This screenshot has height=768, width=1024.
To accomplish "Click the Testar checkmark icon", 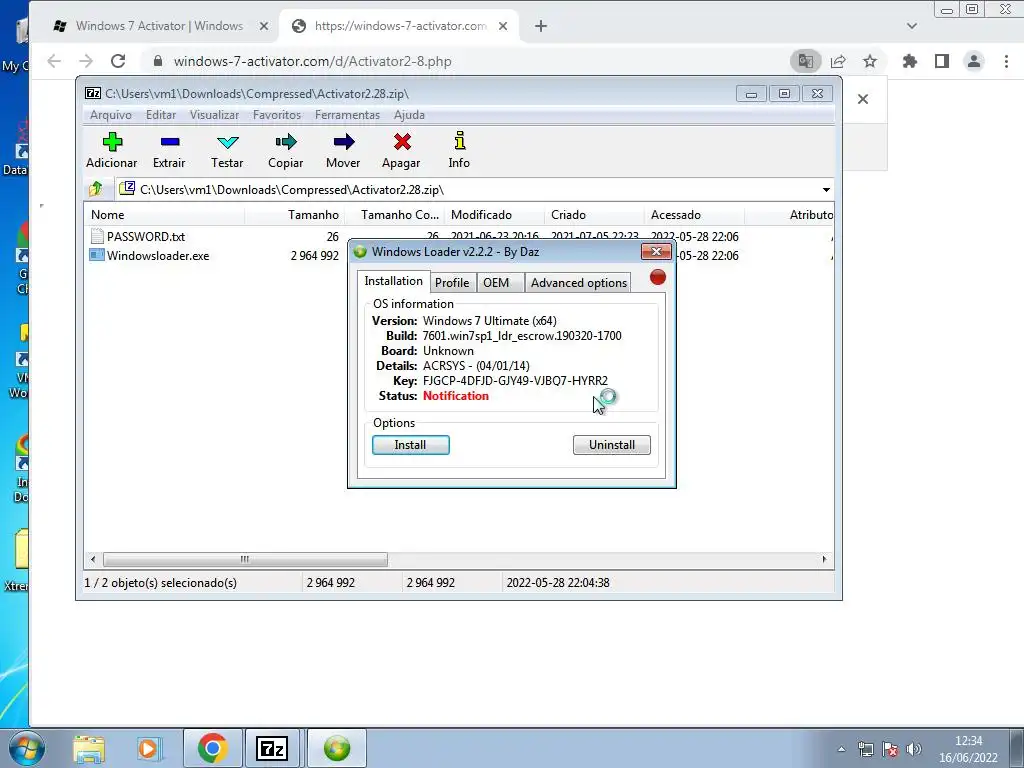I will pyautogui.click(x=227, y=142).
